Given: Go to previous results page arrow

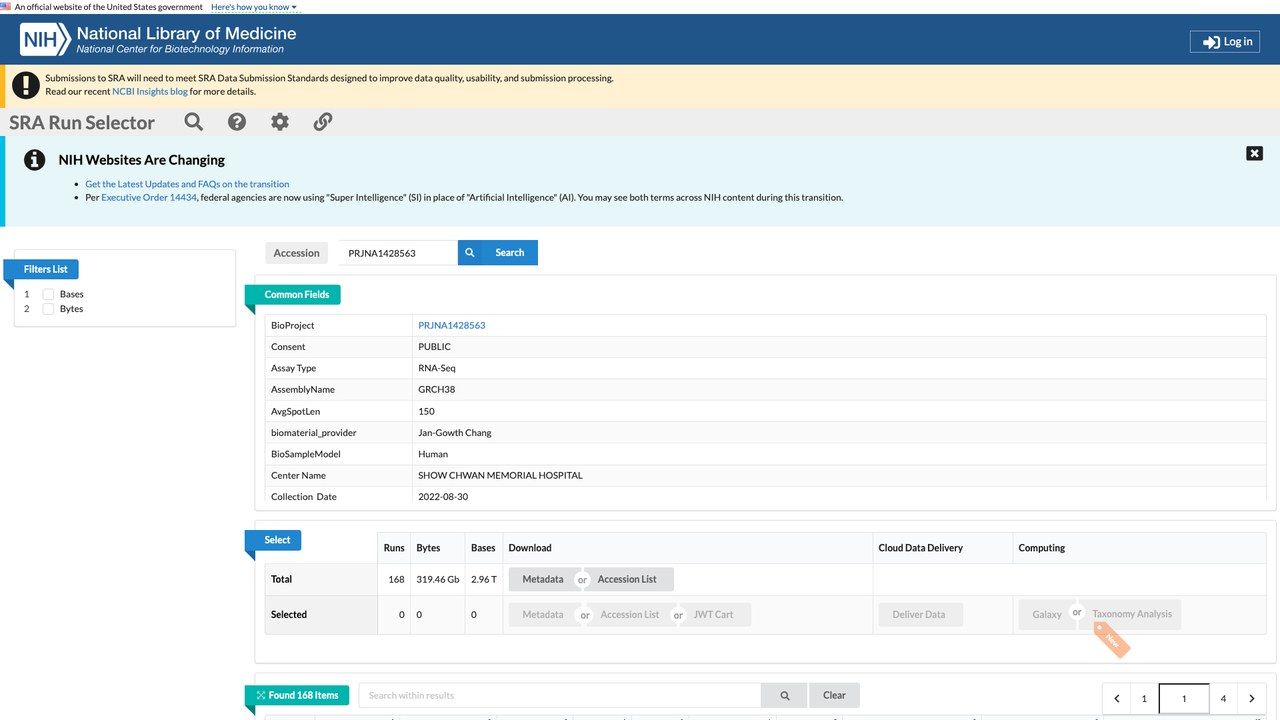Looking at the screenshot, I should (1117, 699).
